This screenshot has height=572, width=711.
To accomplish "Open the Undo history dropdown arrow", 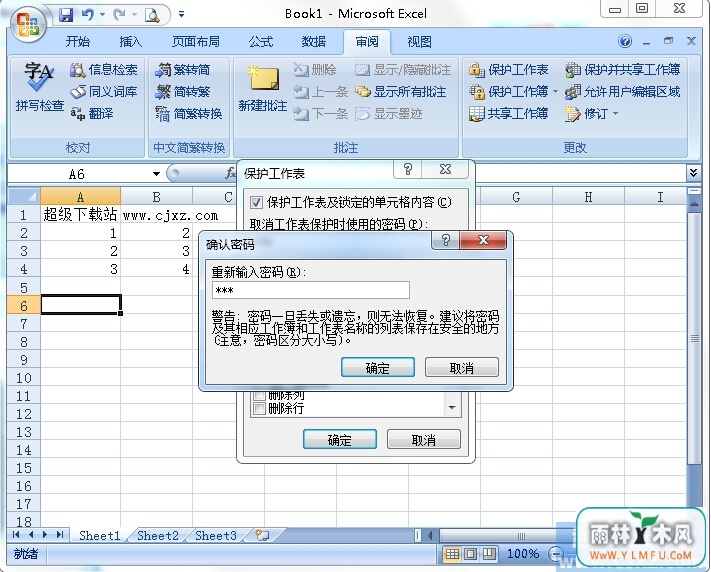I will [x=102, y=15].
